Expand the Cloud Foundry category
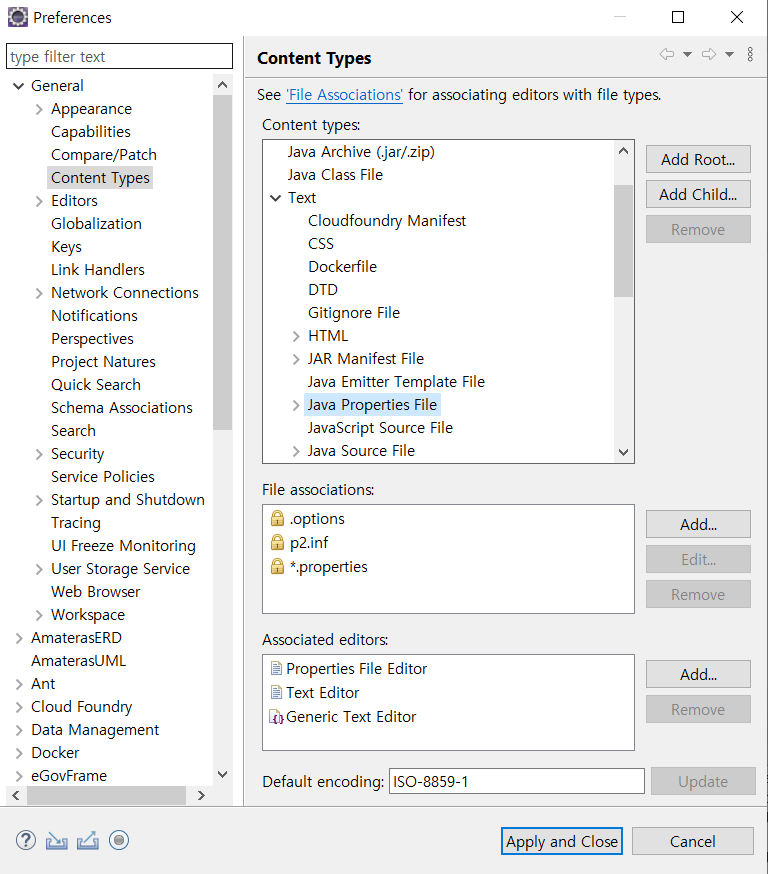The image size is (768, 874). 19,707
